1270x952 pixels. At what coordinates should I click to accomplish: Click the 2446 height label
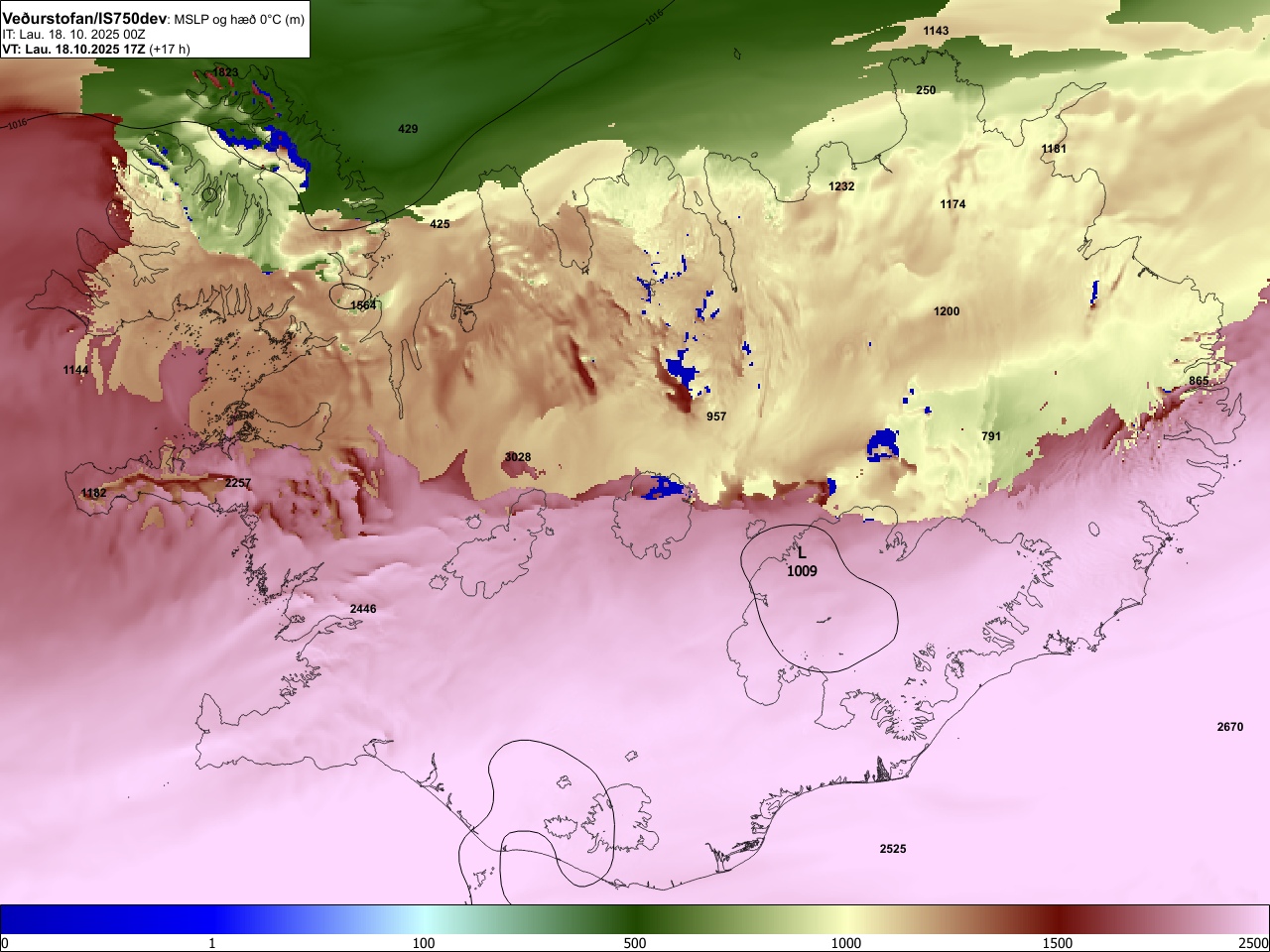coord(363,609)
